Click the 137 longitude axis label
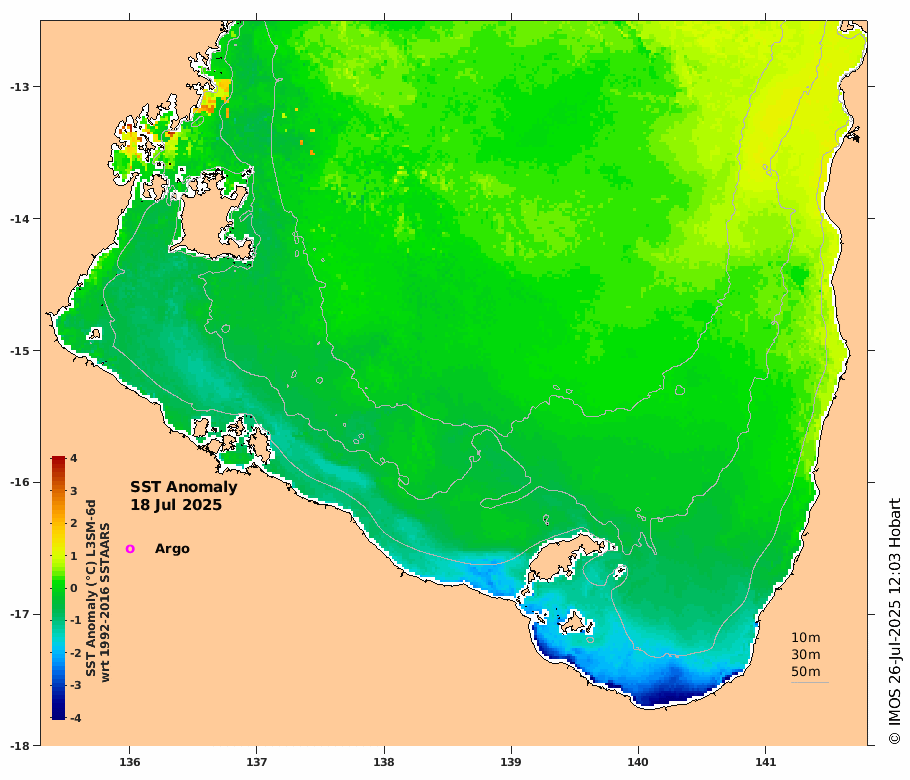 257,762
